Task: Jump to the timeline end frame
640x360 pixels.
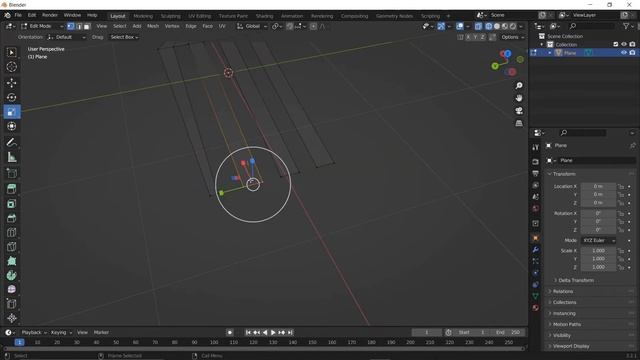Action: pyautogui.click(x=290, y=333)
